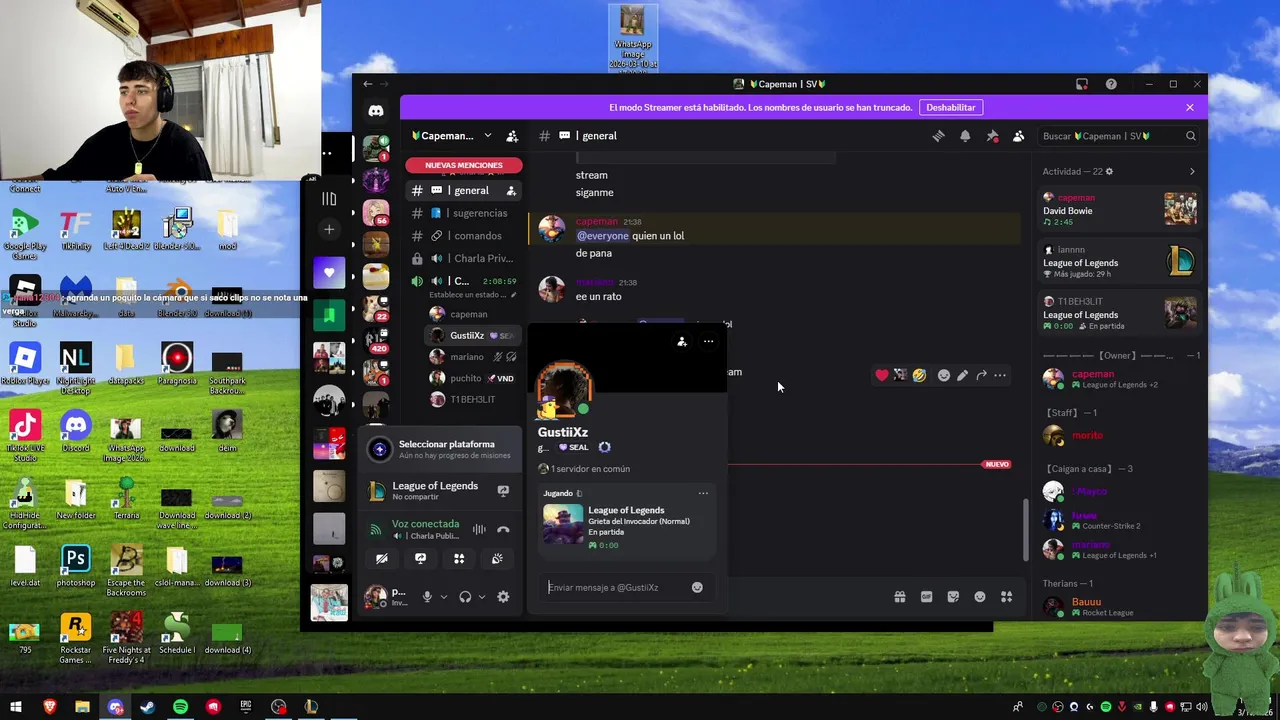
Task: Open the Threads icon in channel header
Action: pos(938,136)
